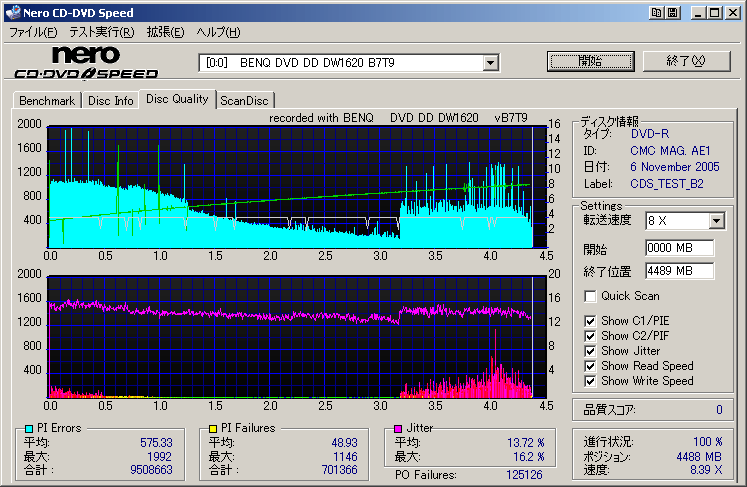747x487 pixels.
Task: Maximize the Nero CD-DVD Speed window
Action: point(715,13)
